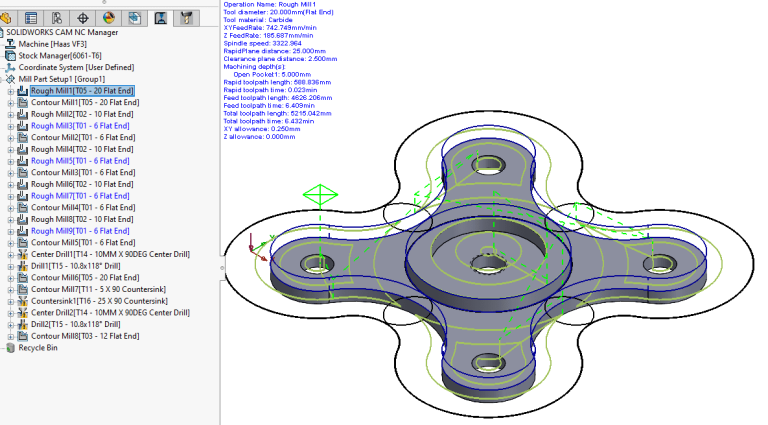Click the Rough Mill3 operation icon
The width and height of the screenshot is (768, 425).
click(23, 126)
